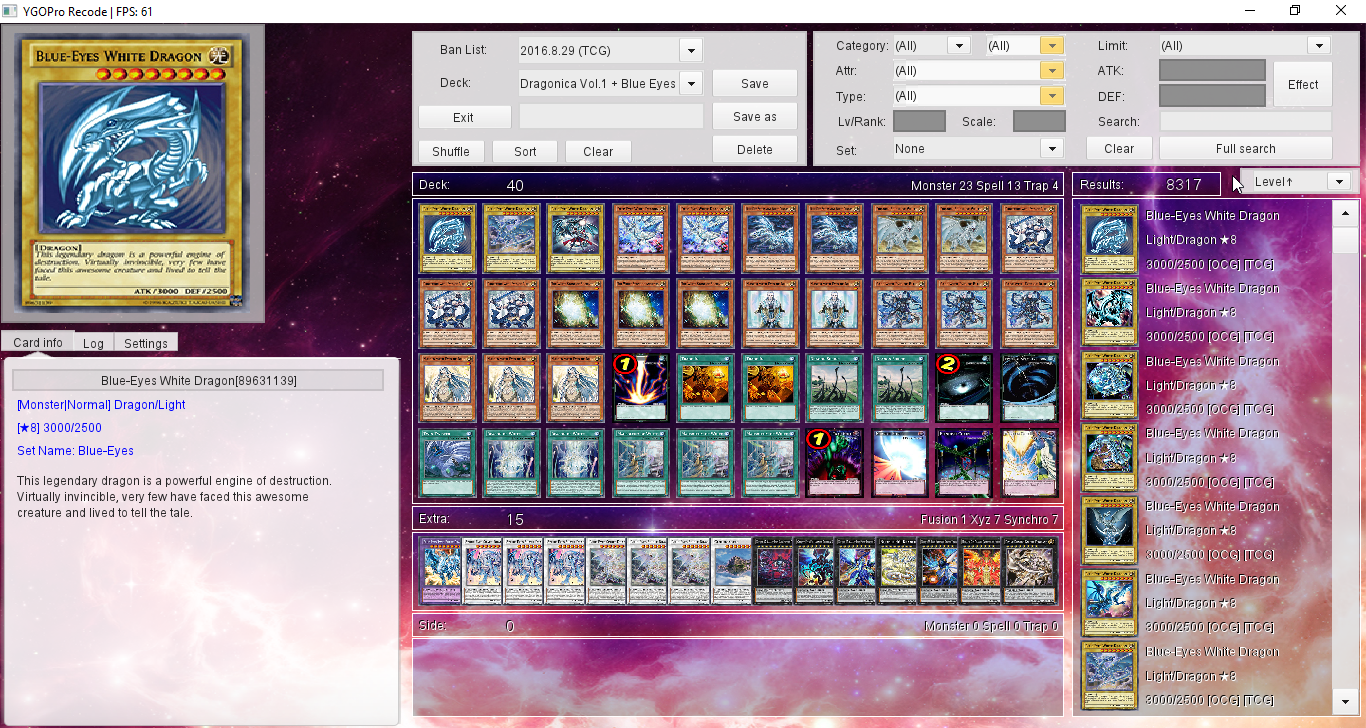Select the purple Fusion monster in Extra deck
Screen dimensions: 1366x728
(x=440, y=571)
